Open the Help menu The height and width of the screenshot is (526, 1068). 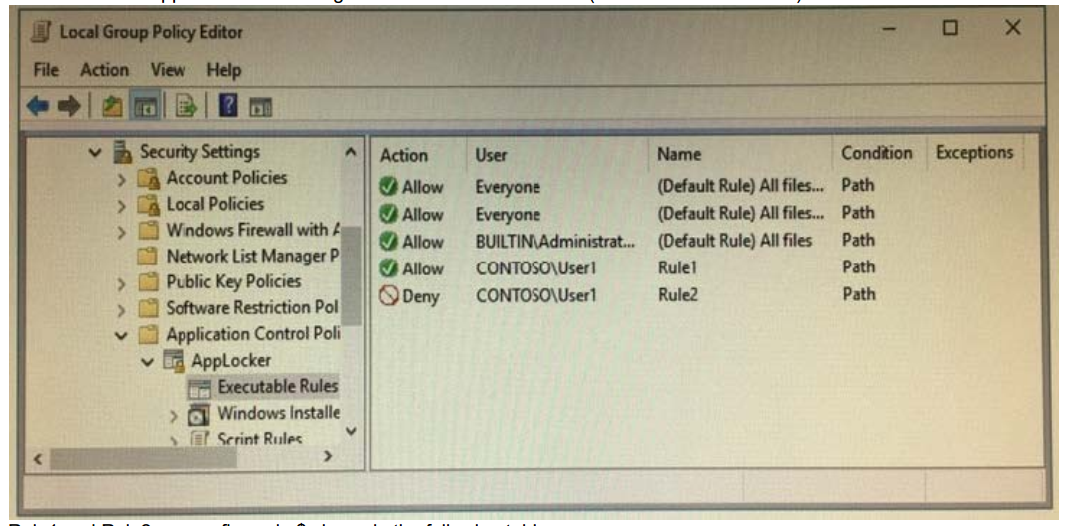click(x=223, y=69)
